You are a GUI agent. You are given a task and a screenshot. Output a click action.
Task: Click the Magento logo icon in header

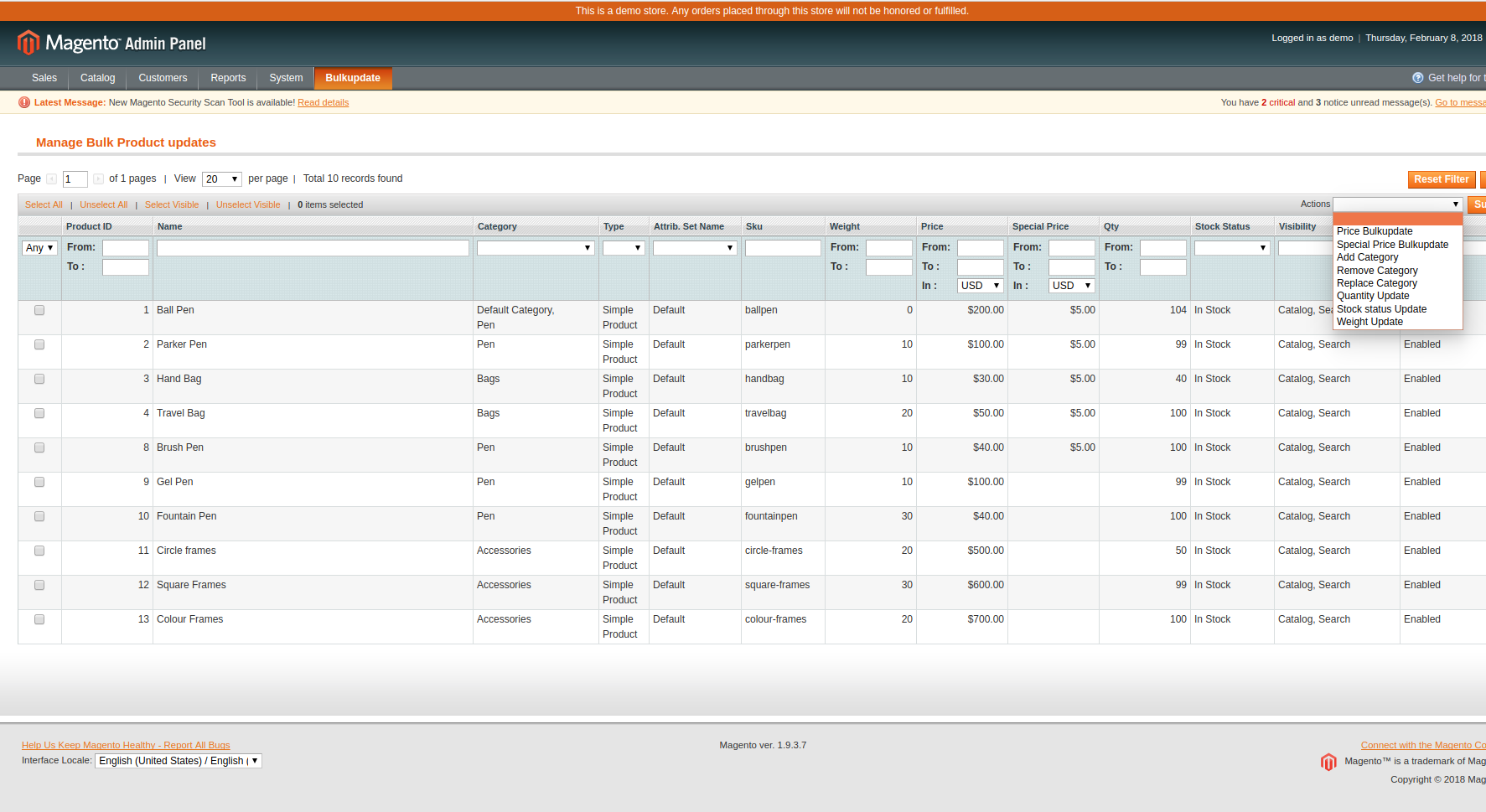(x=28, y=43)
